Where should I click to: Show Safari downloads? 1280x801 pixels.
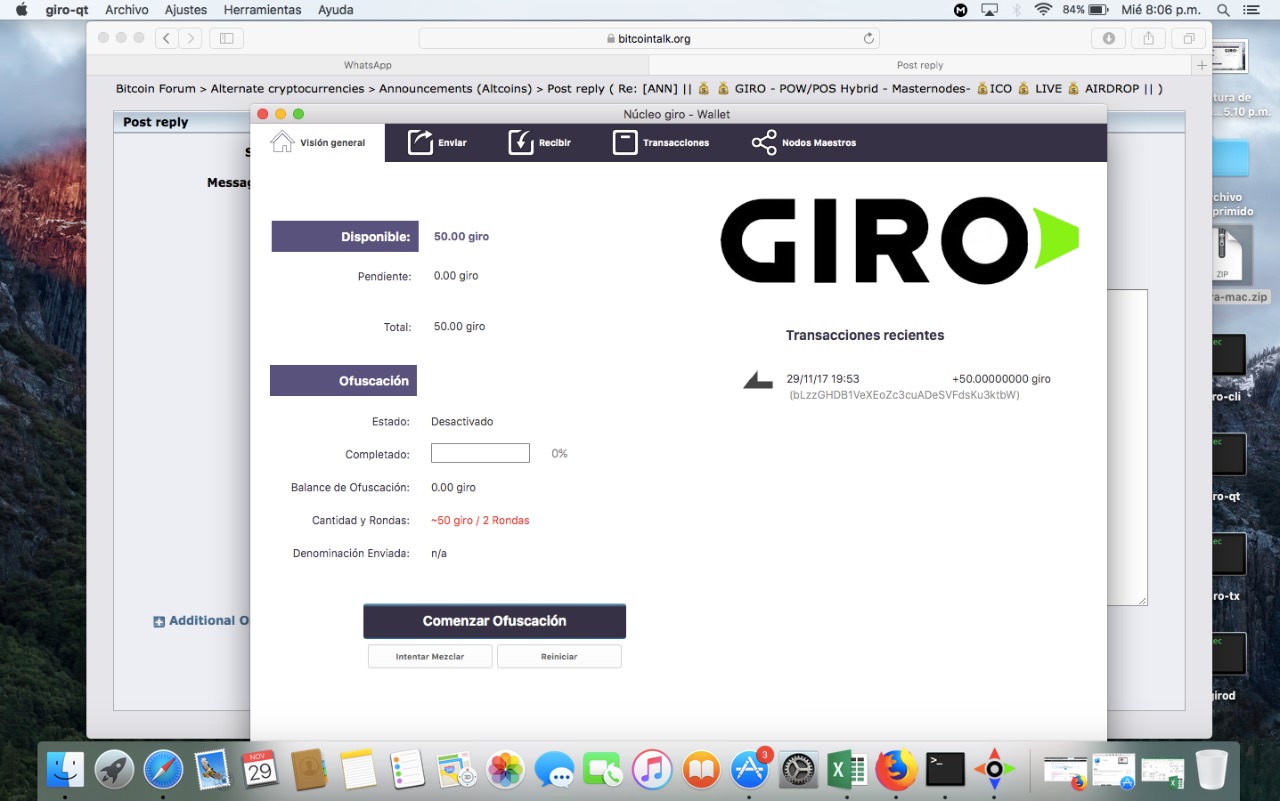pyautogui.click(x=1108, y=38)
